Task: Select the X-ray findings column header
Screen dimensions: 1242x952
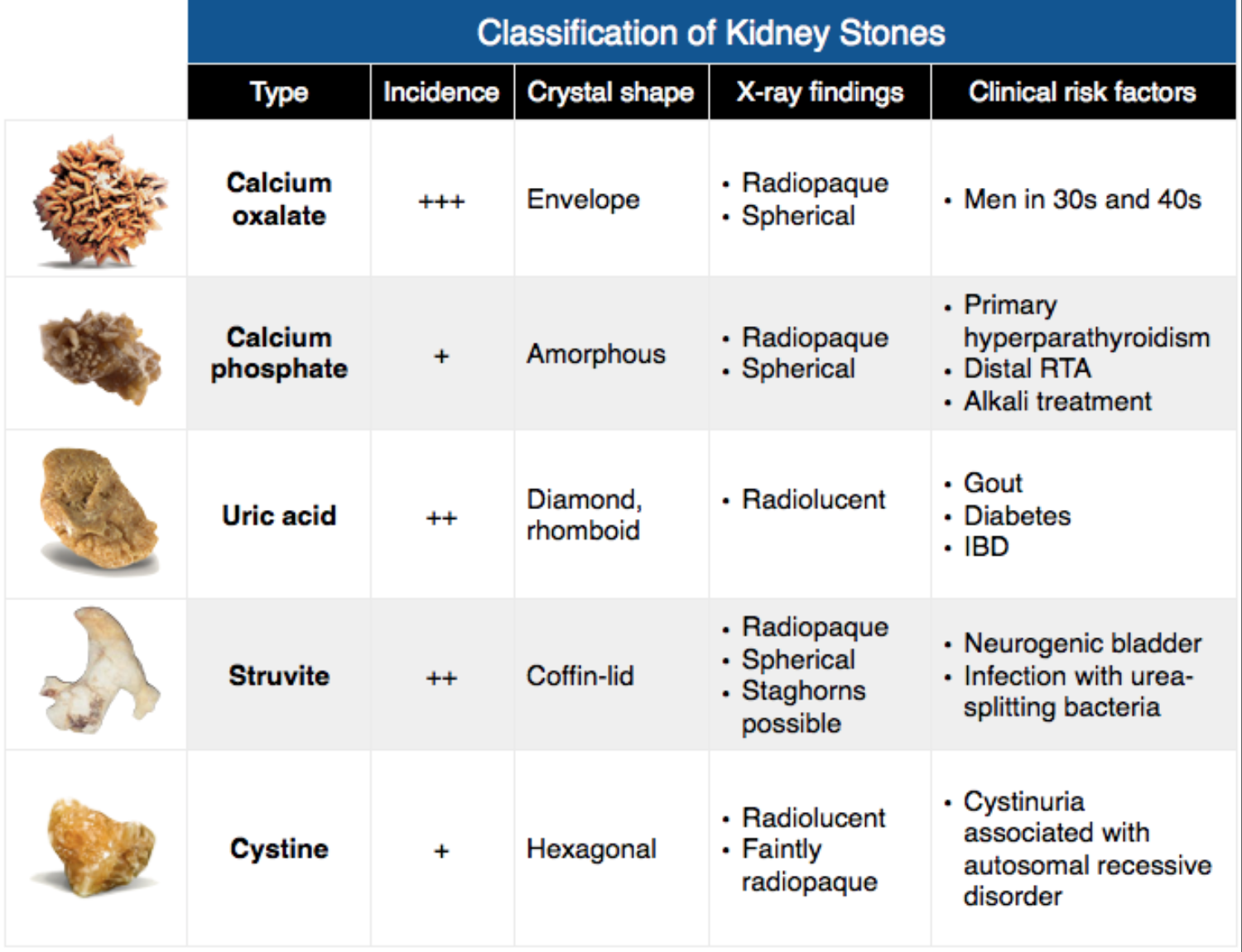Action: [820, 92]
